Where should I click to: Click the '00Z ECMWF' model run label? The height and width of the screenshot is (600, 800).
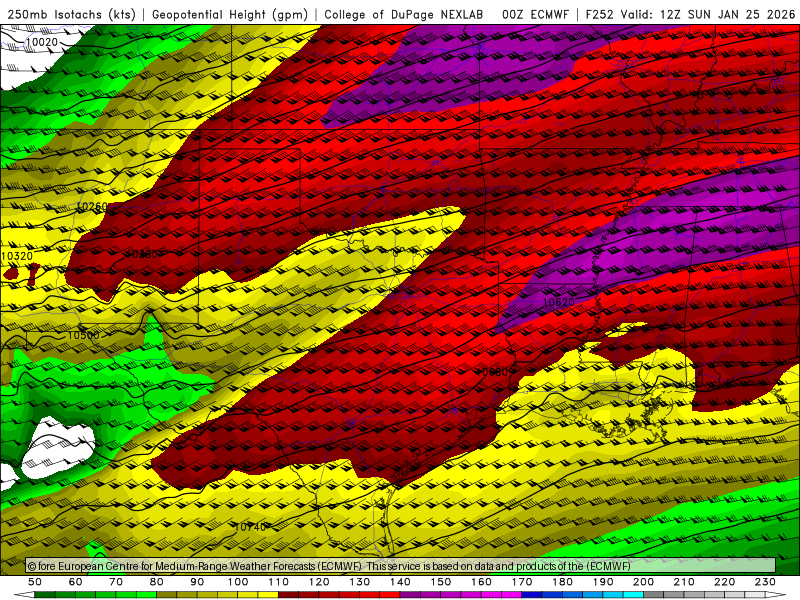[x=535, y=15]
